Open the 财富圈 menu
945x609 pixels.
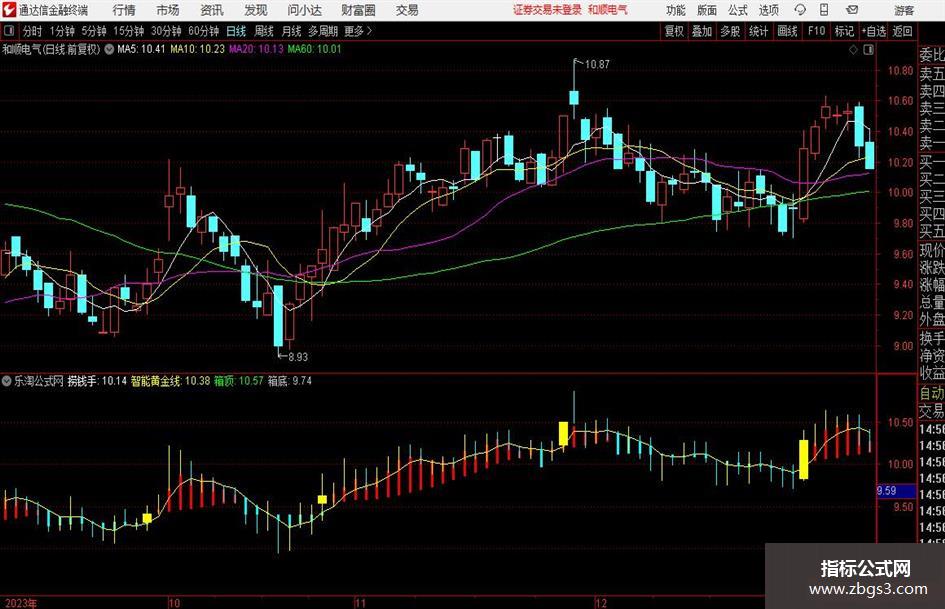coord(358,10)
